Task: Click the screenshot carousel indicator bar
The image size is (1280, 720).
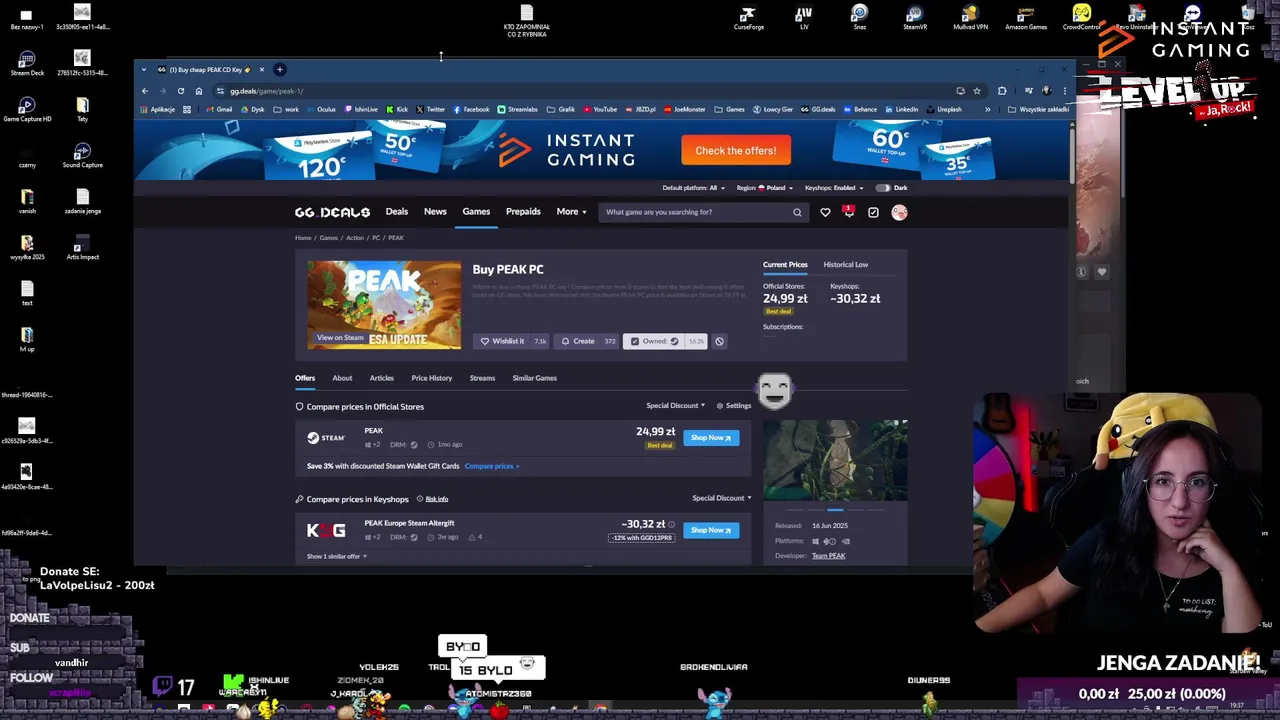Action: pos(835,510)
